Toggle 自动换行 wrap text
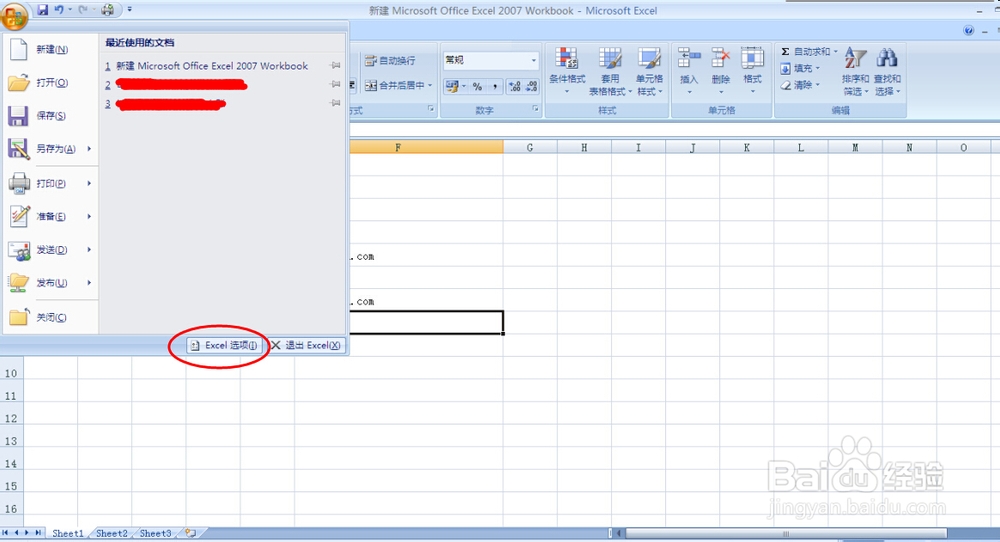The width and height of the screenshot is (1000, 542). click(390, 61)
